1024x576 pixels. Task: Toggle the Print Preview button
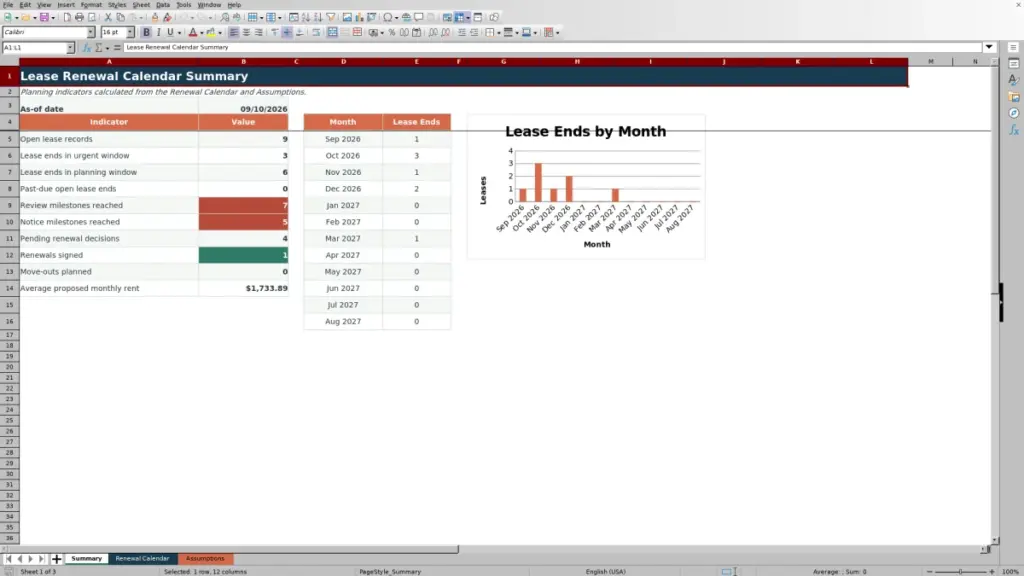pos(91,17)
